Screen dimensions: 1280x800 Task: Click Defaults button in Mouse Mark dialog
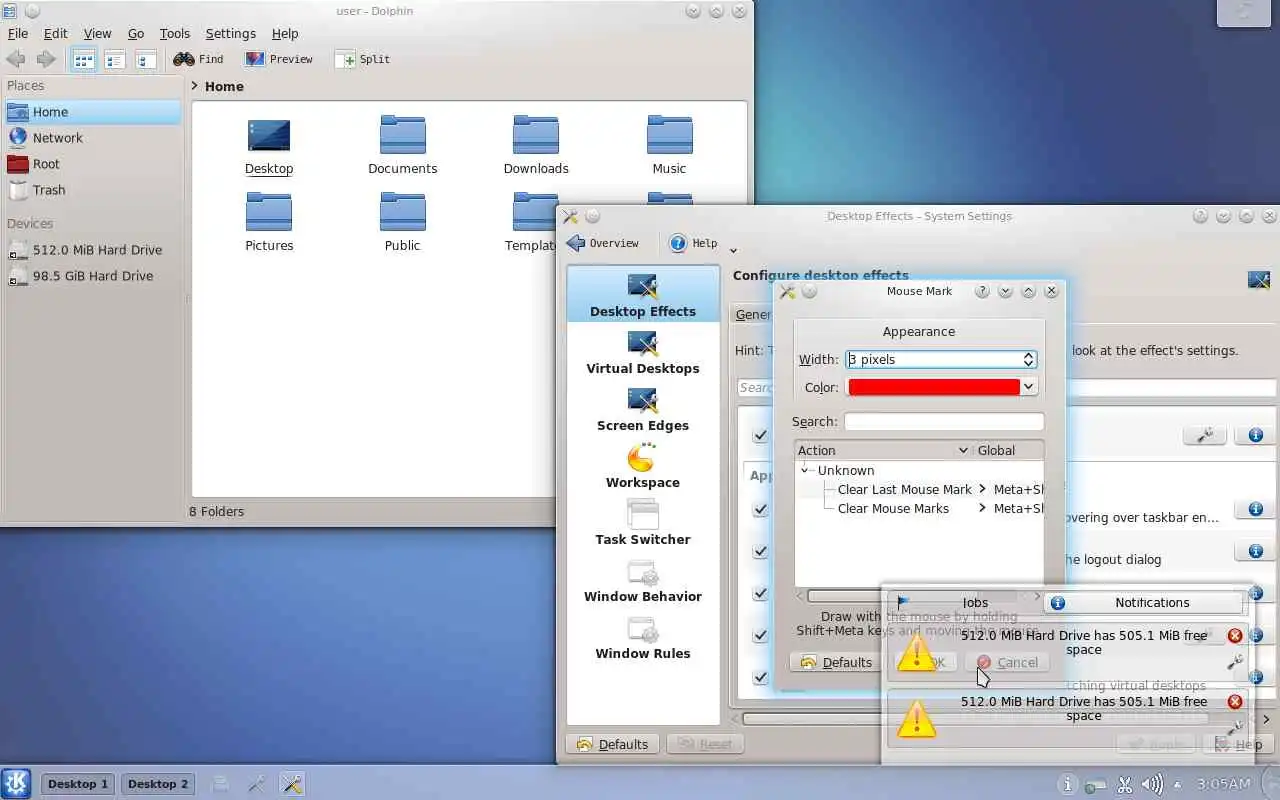835,662
